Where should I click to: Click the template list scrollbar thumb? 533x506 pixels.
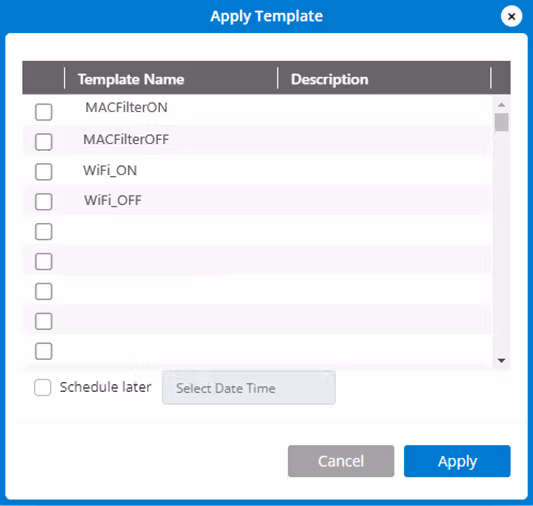(502, 122)
